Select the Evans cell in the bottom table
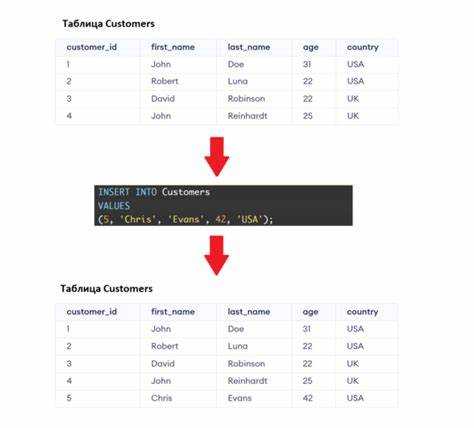Viewport: 474px width, 428px height. point(240,398)
